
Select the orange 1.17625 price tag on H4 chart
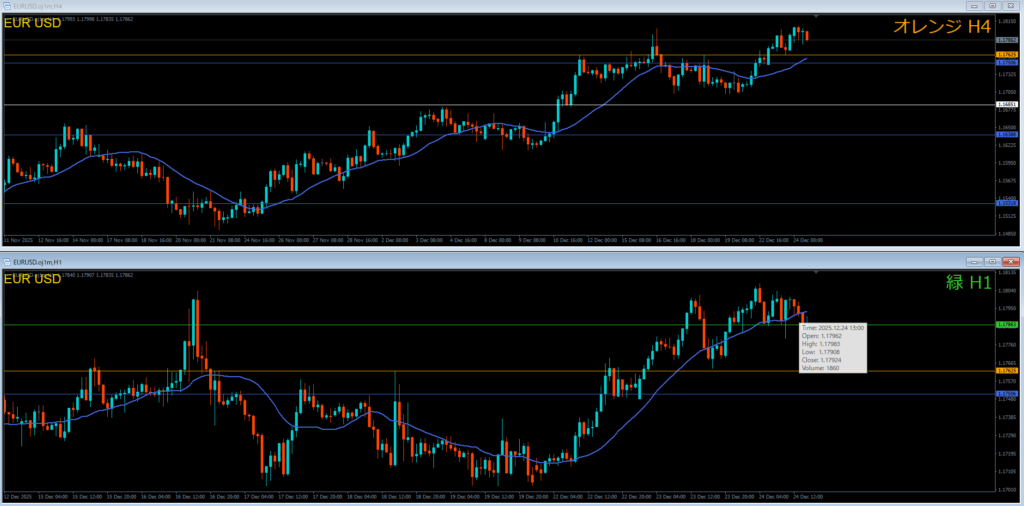1006,54
